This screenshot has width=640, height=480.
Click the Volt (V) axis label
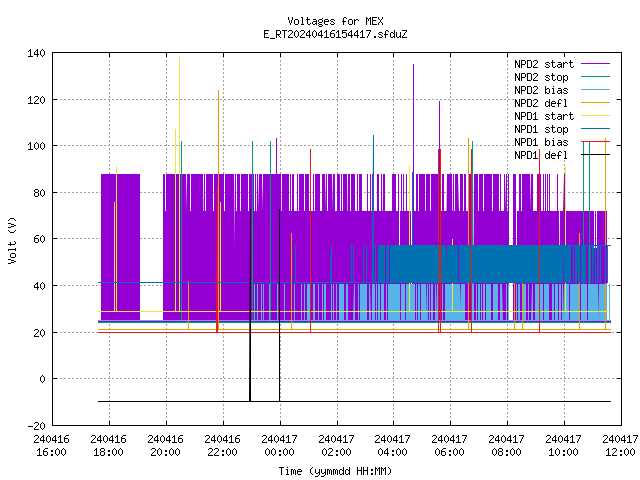[x=12, y=240]
